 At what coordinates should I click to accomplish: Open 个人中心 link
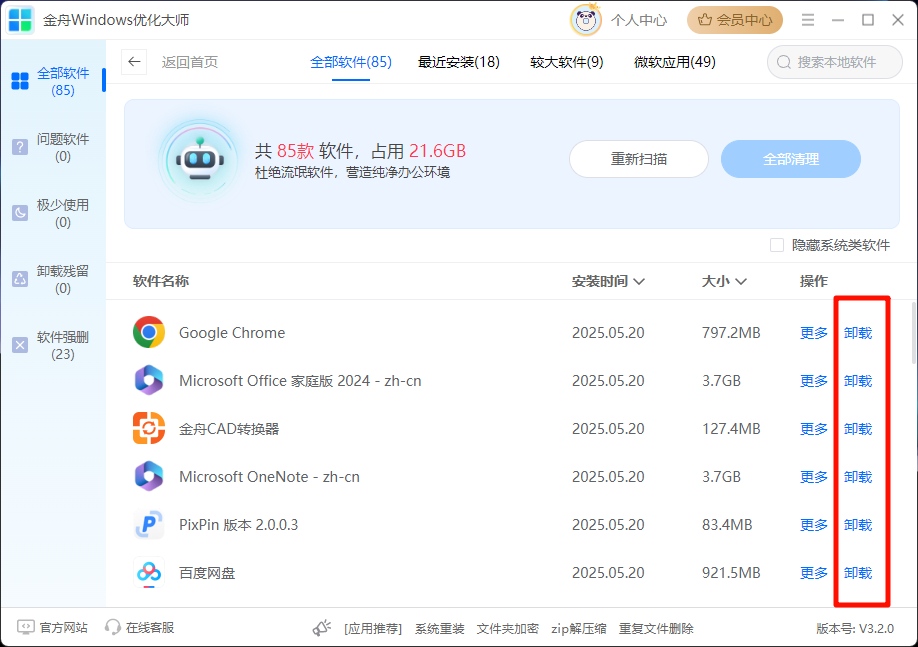639,20
